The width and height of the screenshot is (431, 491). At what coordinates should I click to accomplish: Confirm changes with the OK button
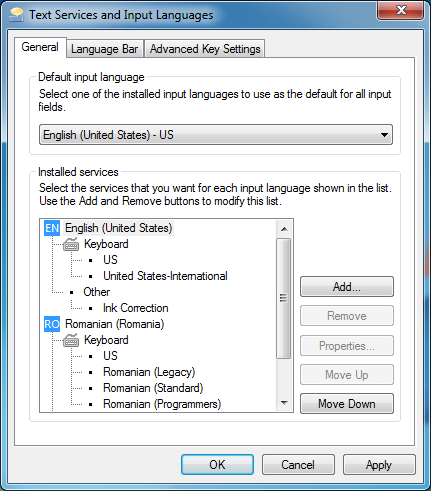(x=217, y=465)
